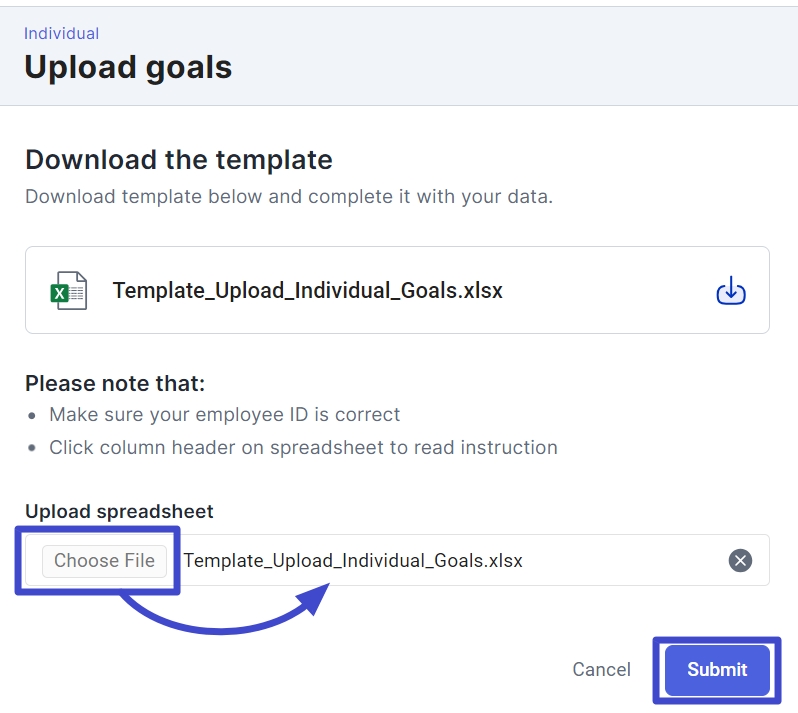The height and width of the screenshot is (713, 798).
Task: Click the uploaded file name in the upload field
Action: (x=353, y=560)
